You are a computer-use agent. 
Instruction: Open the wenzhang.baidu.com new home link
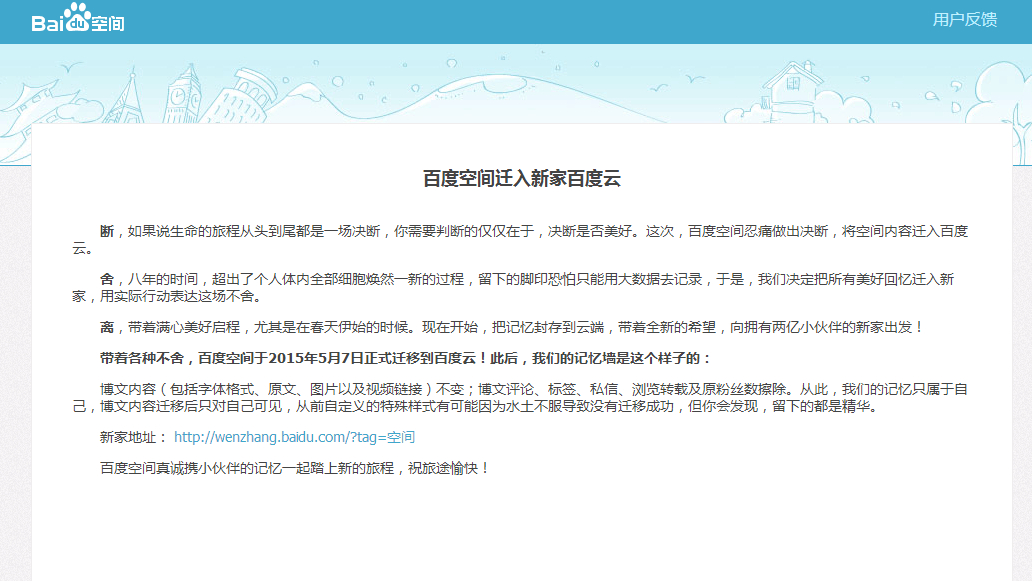pos(294,437)
